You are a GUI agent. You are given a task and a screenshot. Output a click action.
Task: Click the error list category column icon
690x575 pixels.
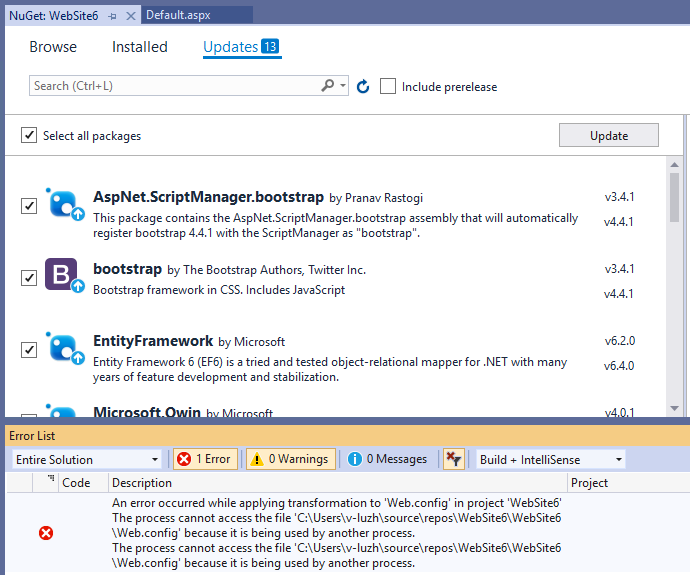(x=51, y=478)
